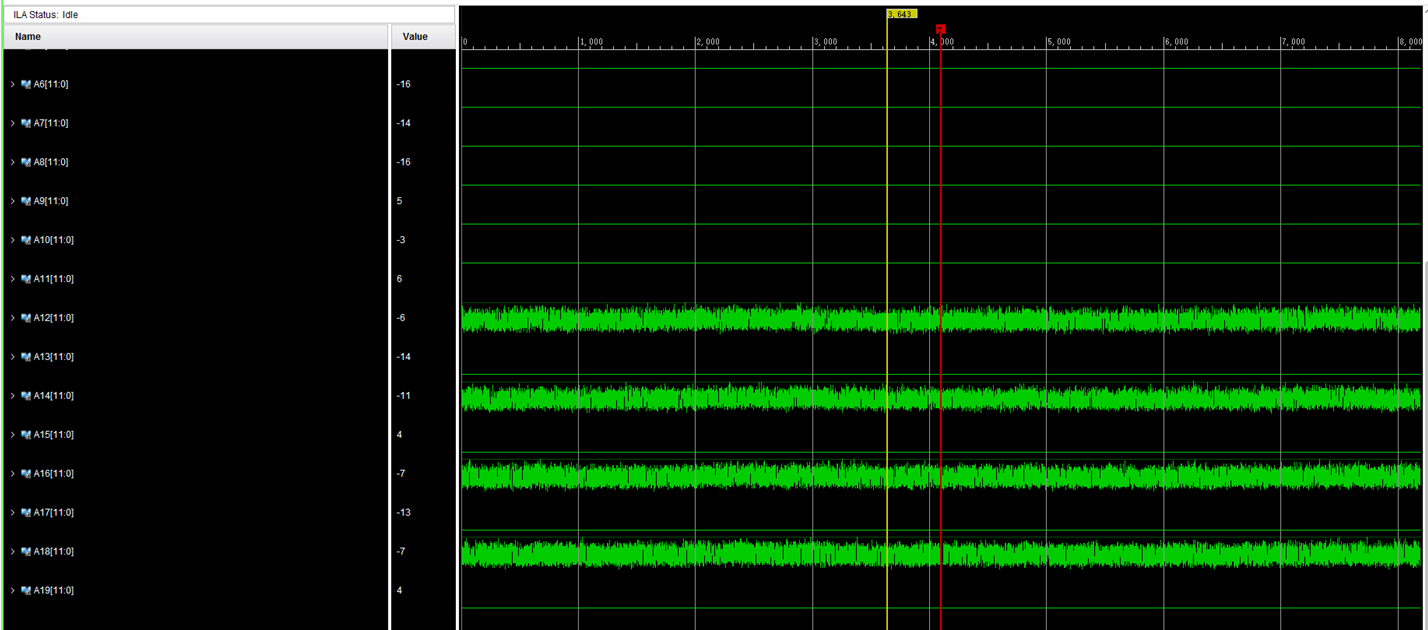The height and width of the screenshot is (630, 1428).
Task: Expand the A15[11:0] signal bus
Action: coord(13,436)
